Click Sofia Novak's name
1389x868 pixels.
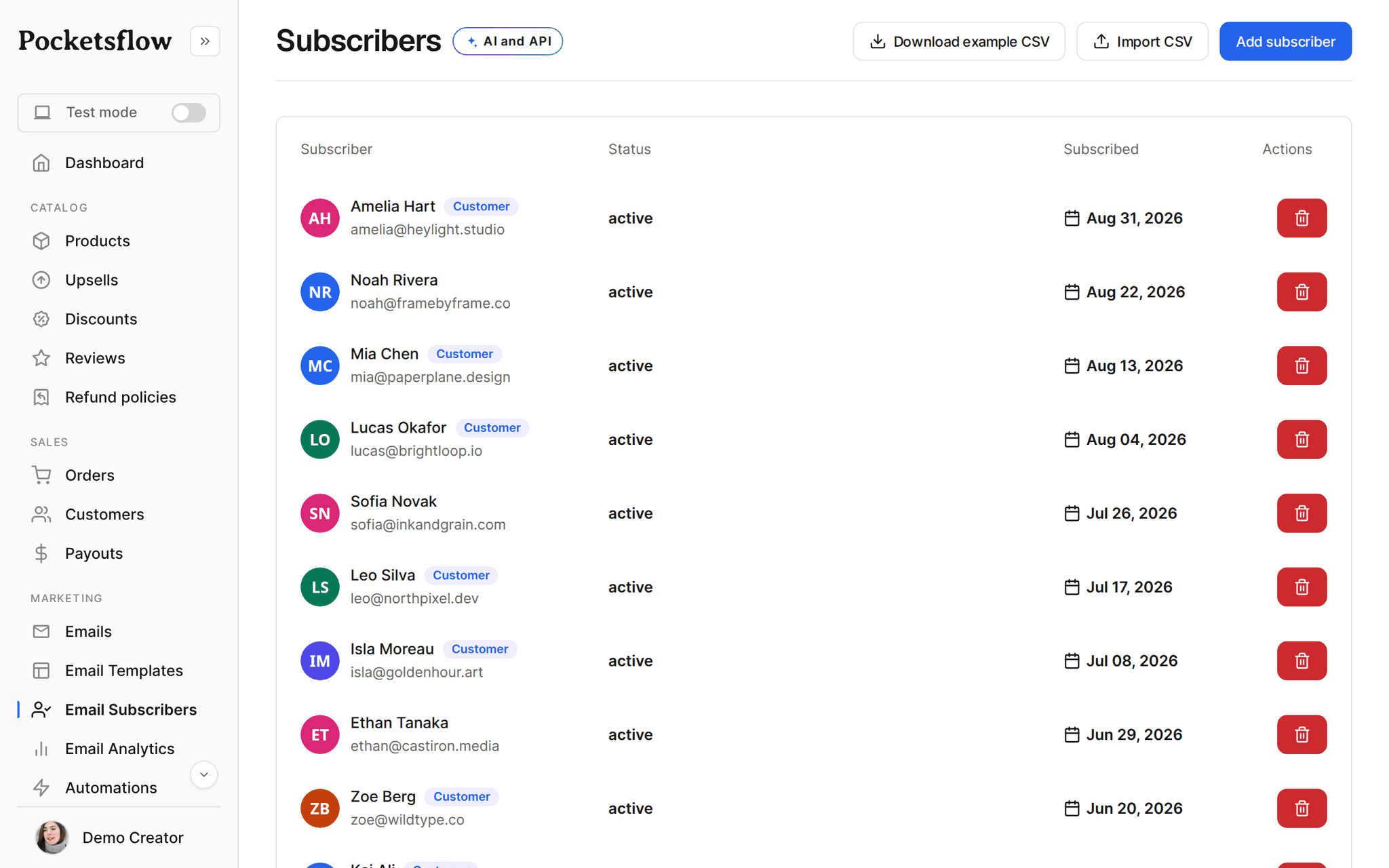click(393, 501)
